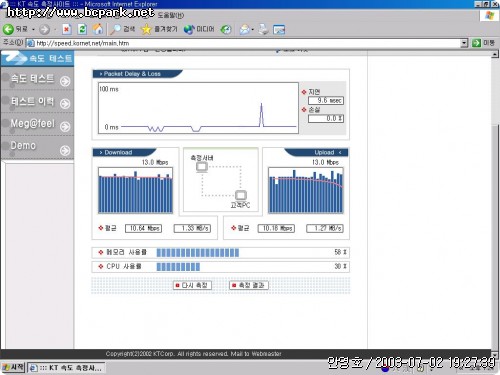Click the 측정 결과 results button

249,285
